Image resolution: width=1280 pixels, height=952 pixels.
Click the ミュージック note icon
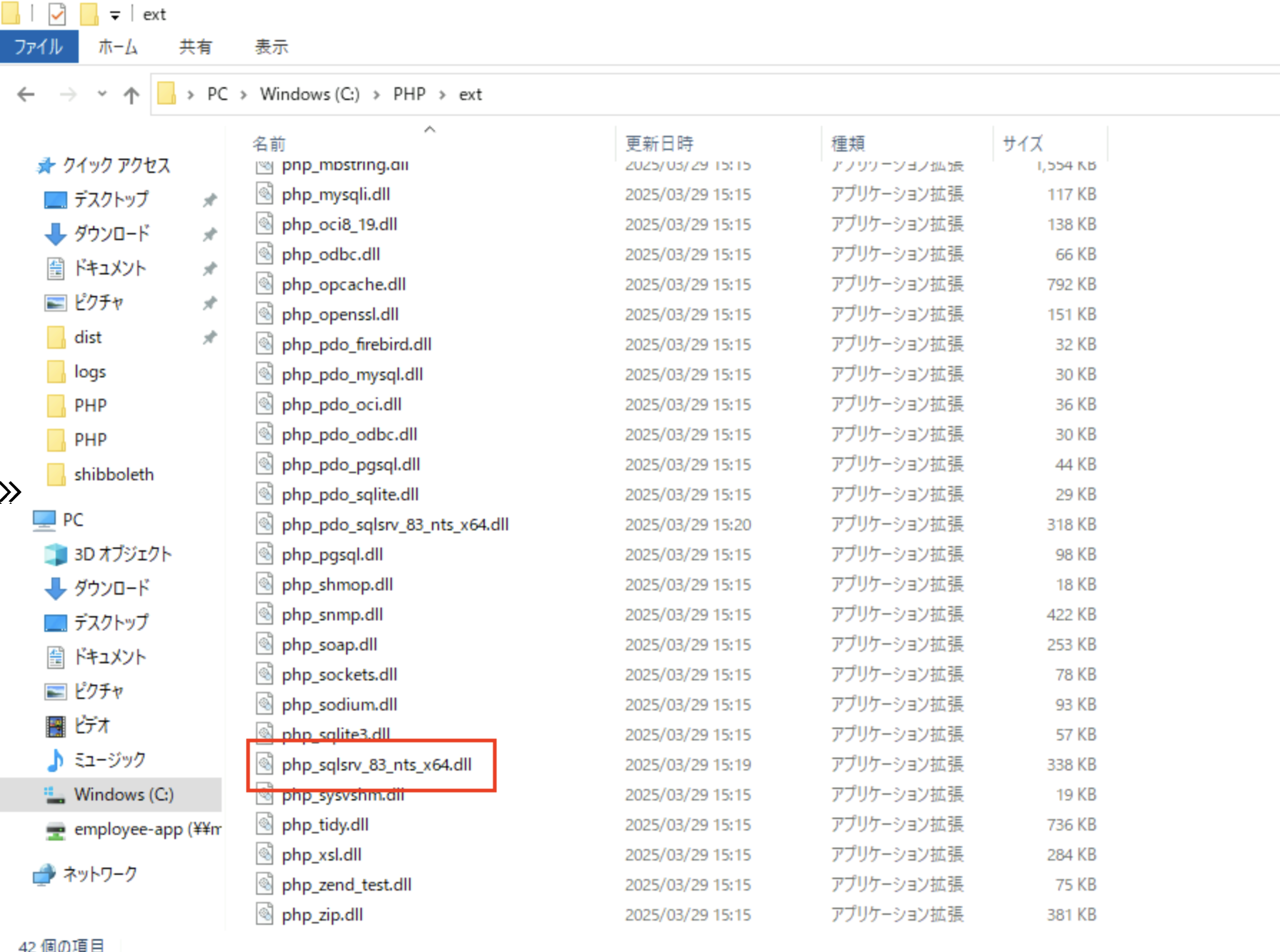tap(56, 760)
